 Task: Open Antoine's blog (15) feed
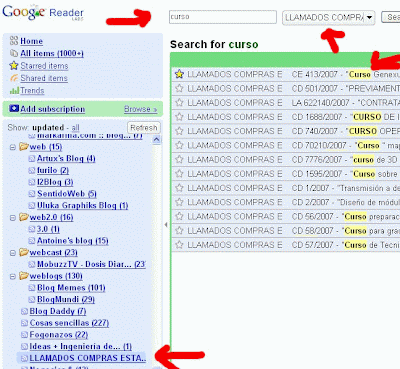(x=72, y=241)
